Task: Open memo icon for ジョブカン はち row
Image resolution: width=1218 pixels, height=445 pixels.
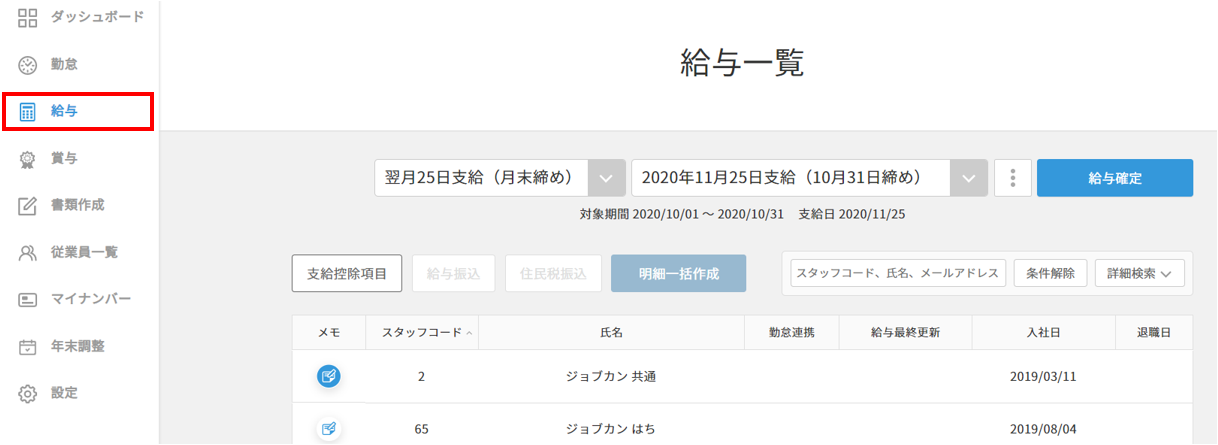Action: point(328,429)
